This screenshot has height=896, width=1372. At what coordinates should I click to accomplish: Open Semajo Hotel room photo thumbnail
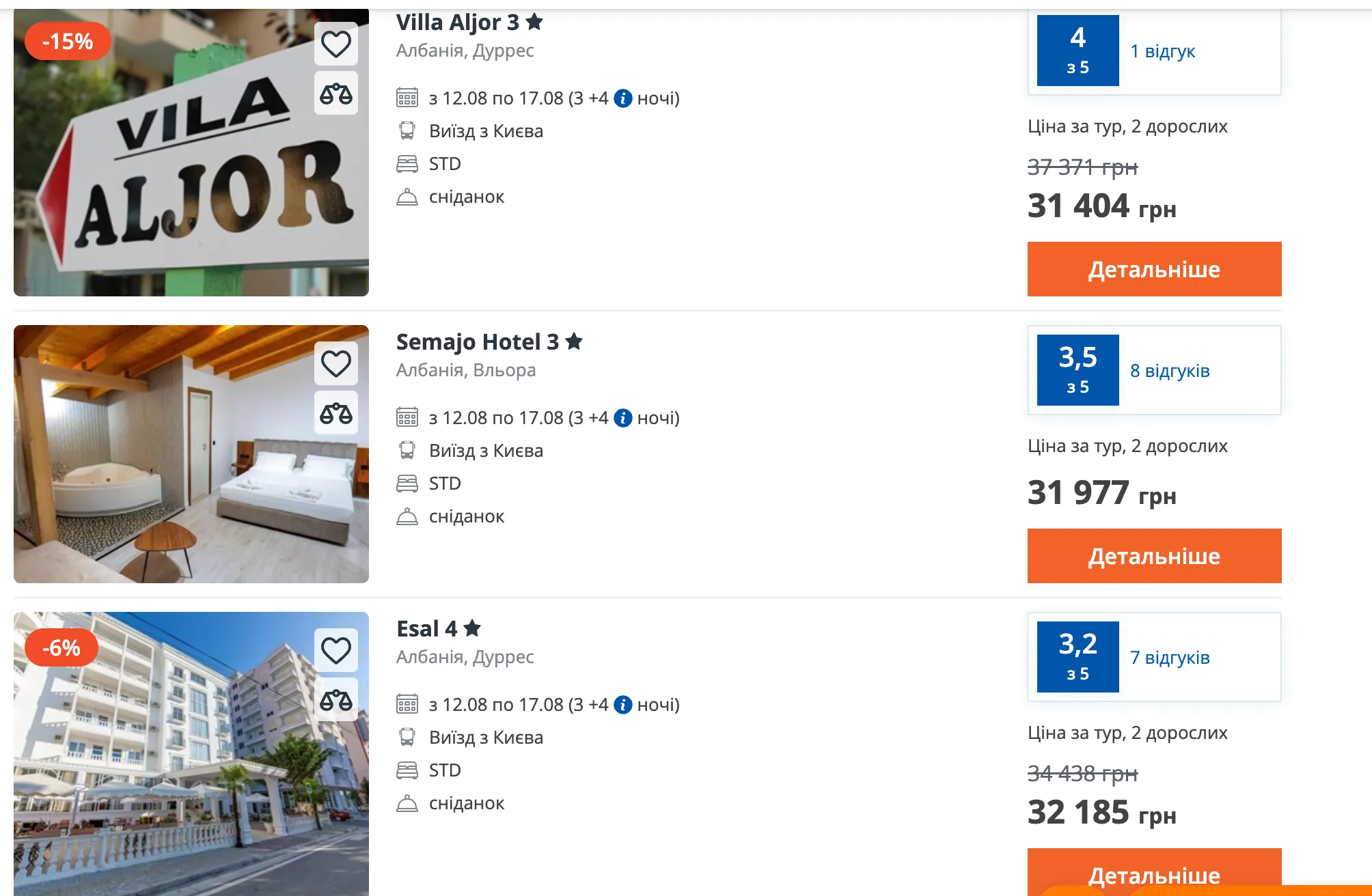coord(191,454)
